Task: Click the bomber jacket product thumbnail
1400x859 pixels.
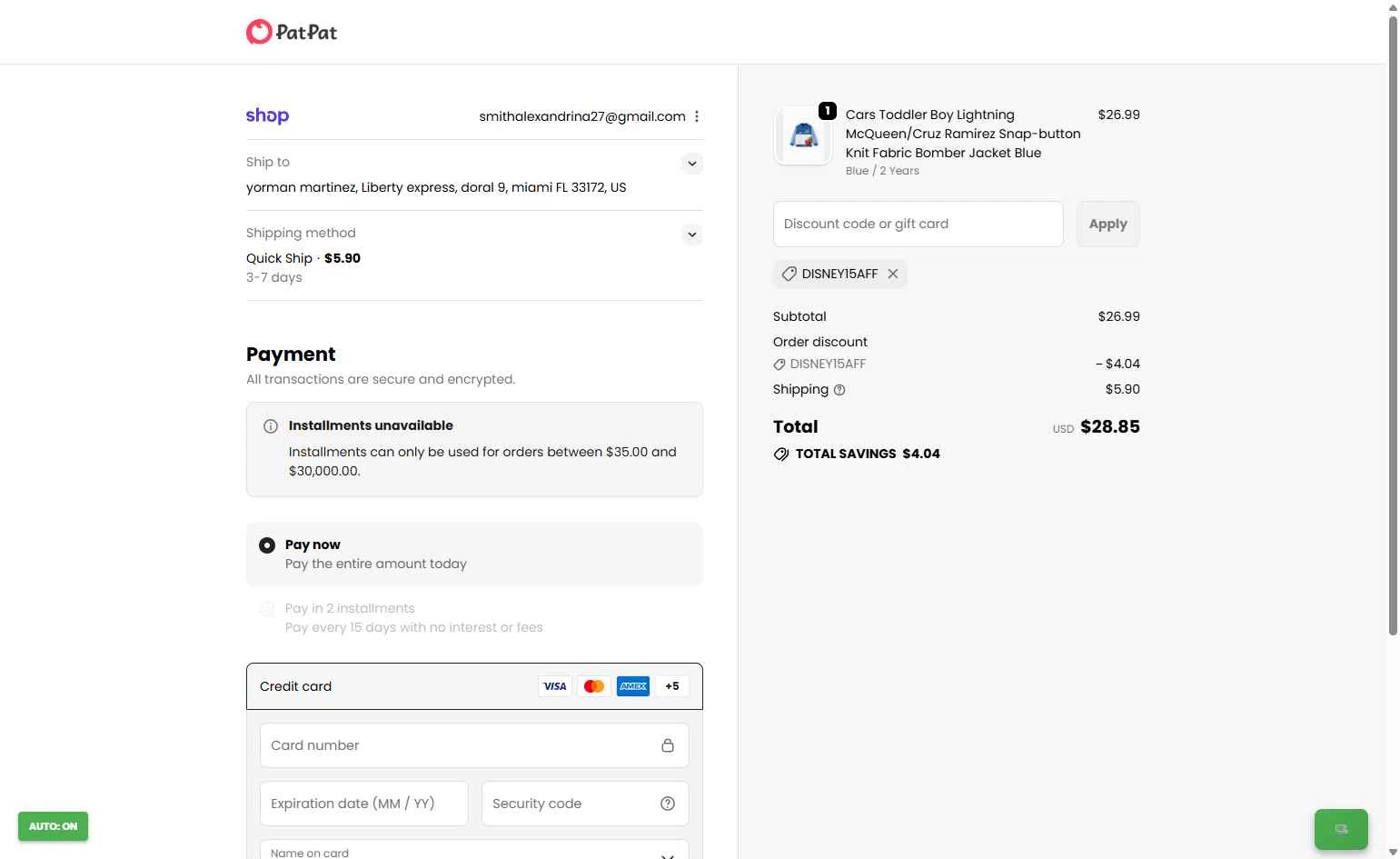Action: pyautogui.click(x=803, y=136)
